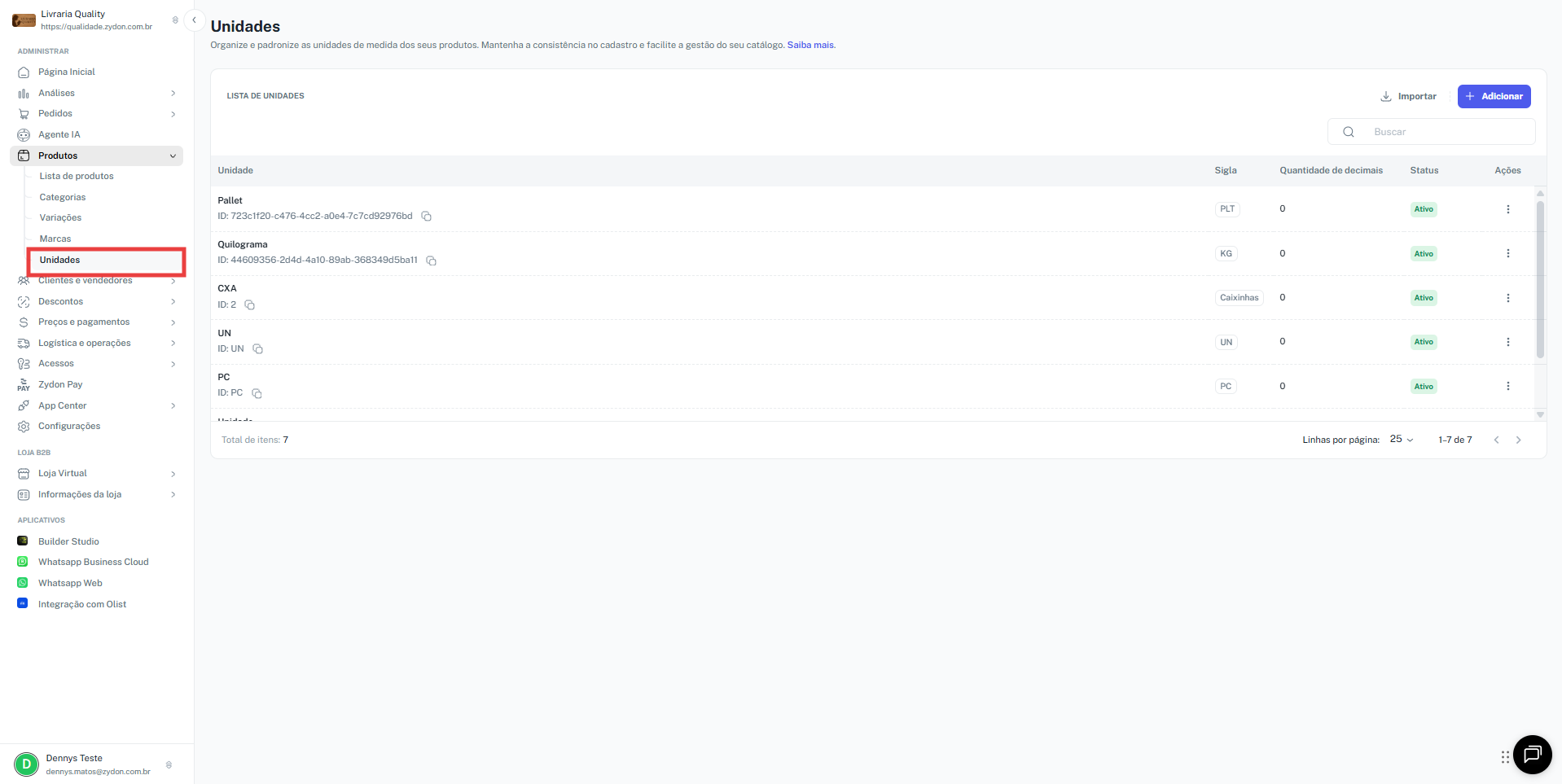Open store switcher next to Livraria Quality
The width and height of the screenshot is (1562, 784).
tap(175, 20)
